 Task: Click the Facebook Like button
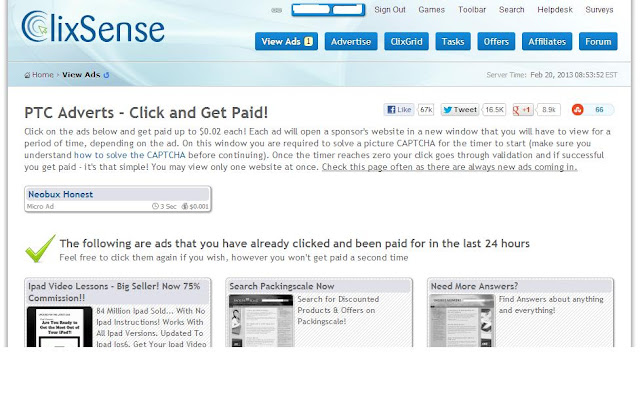click(x=399, y=110)
